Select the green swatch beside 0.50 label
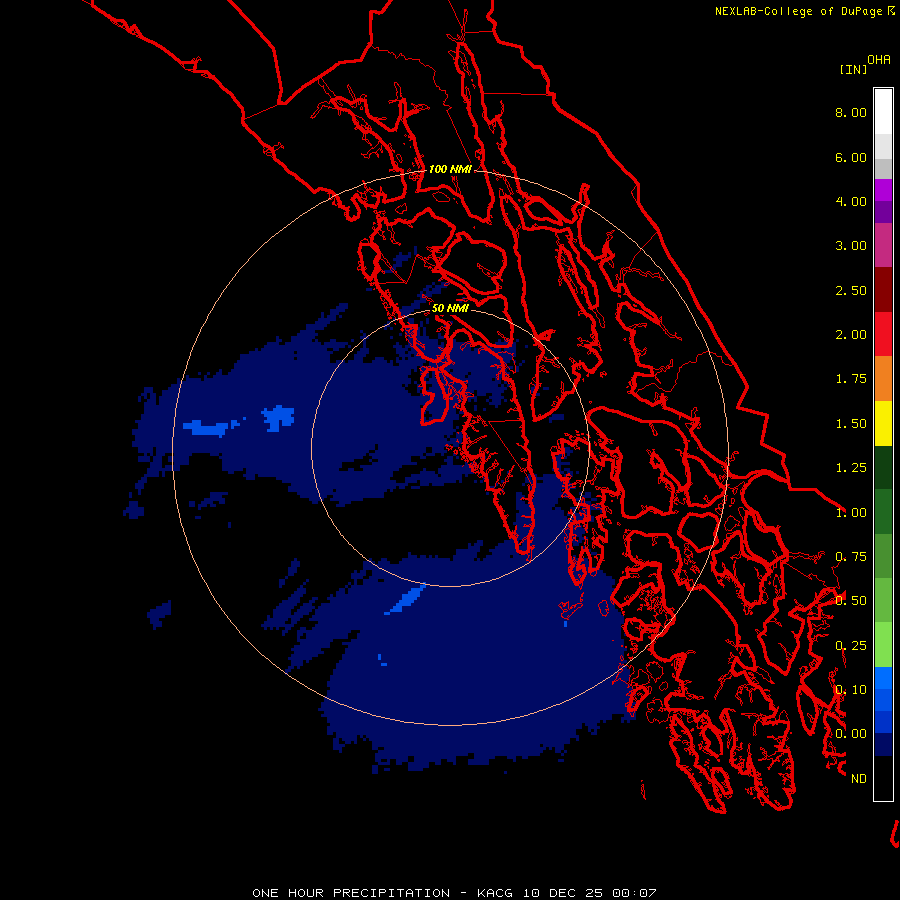 pos(883,600)
